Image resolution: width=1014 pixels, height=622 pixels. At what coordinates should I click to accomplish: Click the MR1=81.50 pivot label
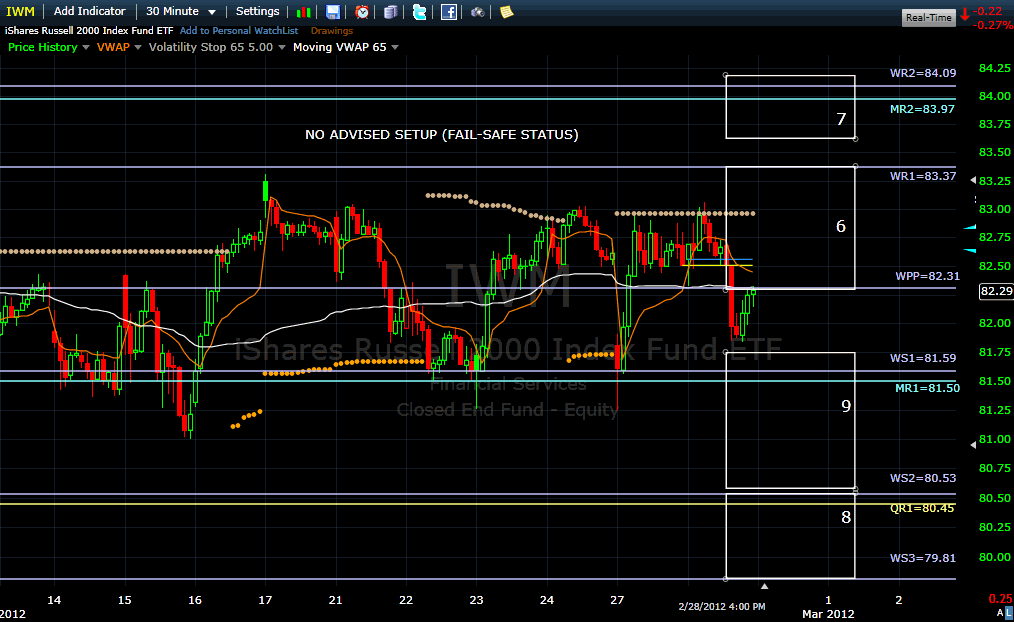tap(927, 388)
